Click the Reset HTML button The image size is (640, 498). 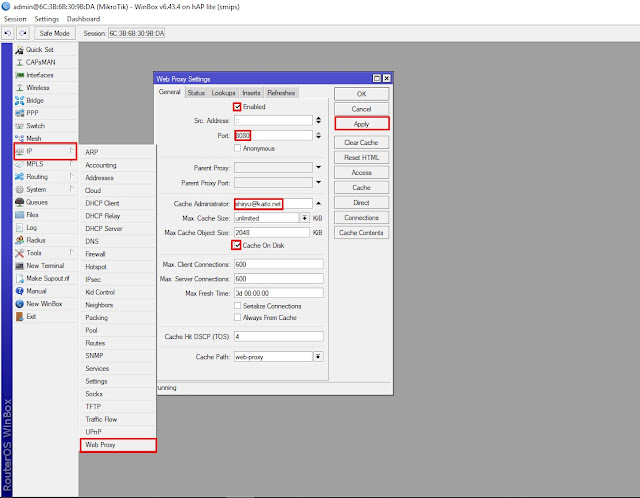(x=362, y=158)
